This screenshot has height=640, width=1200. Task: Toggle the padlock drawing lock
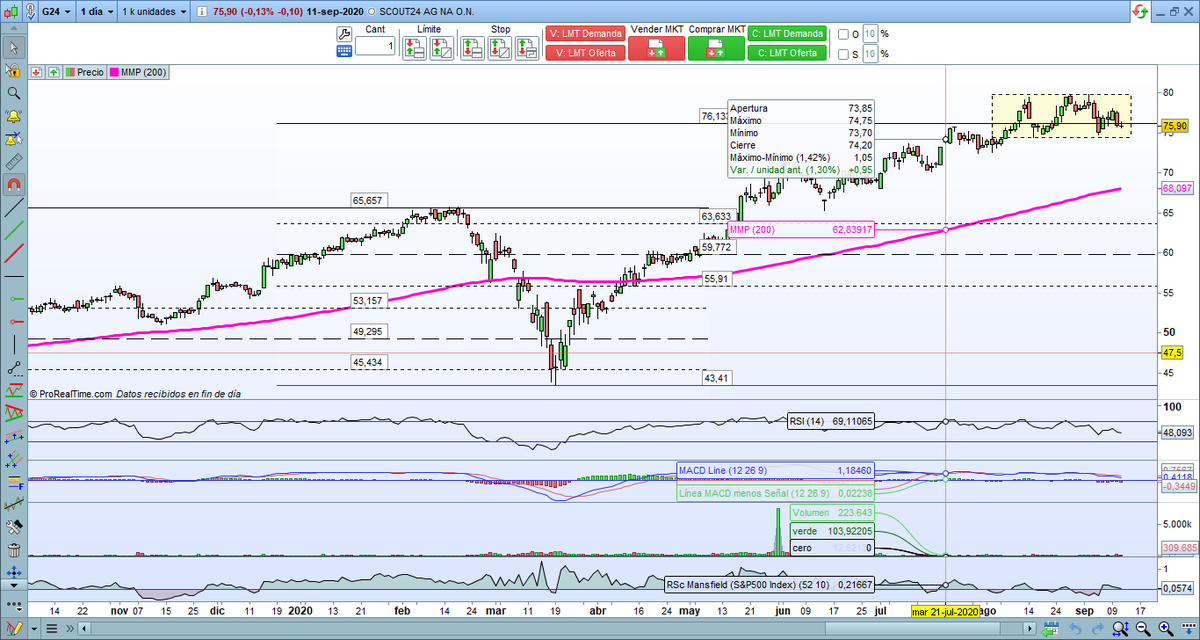point(13,70)
